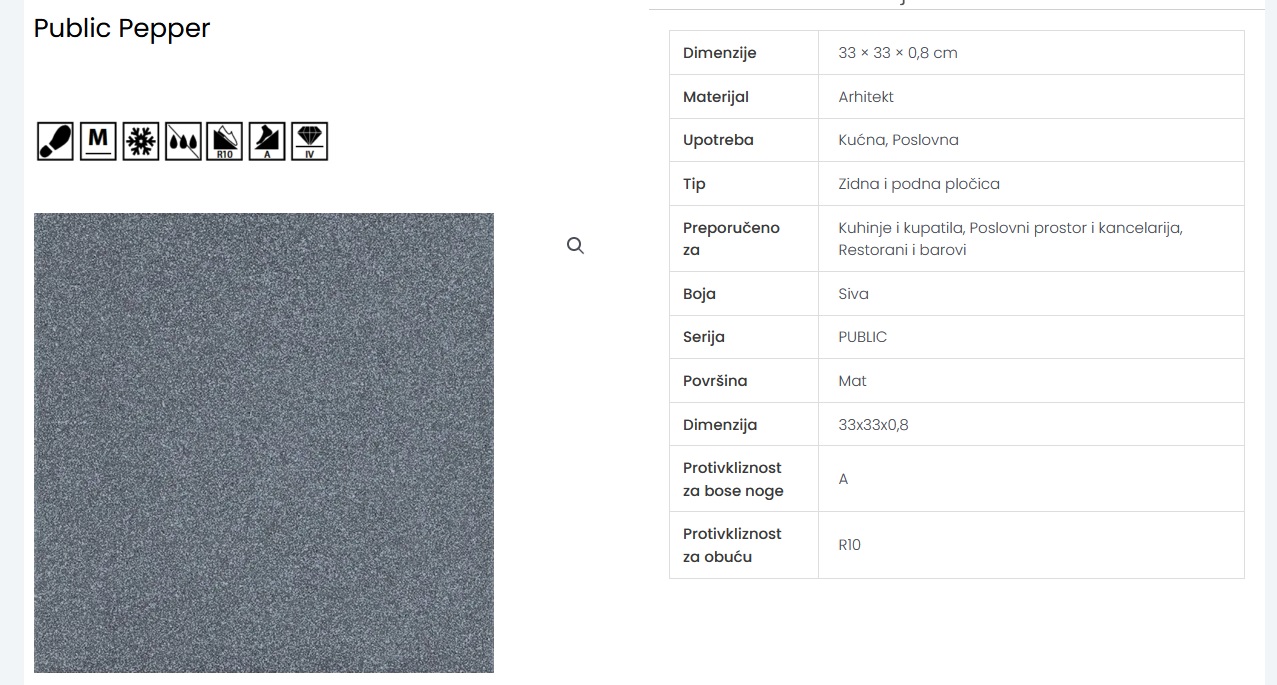Screen dimensions: 1277x685
Task: Select the Arhitekt material value
Action: [x=866, y=97]
